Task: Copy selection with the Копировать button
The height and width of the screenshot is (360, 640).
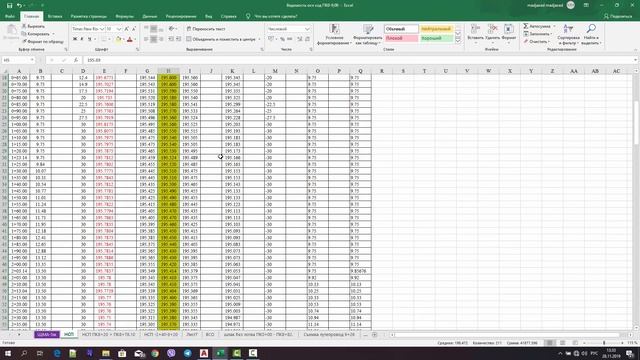Action: [36, 34]
